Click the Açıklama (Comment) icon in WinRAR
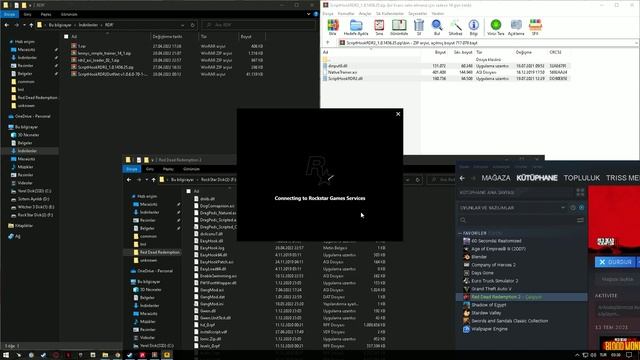 point(516,26)
